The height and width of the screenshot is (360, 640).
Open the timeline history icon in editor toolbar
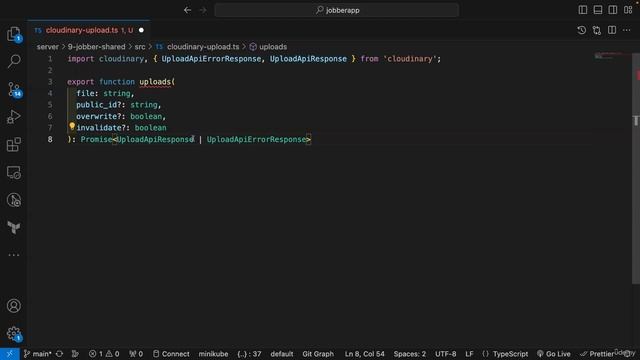click(582, 30)
